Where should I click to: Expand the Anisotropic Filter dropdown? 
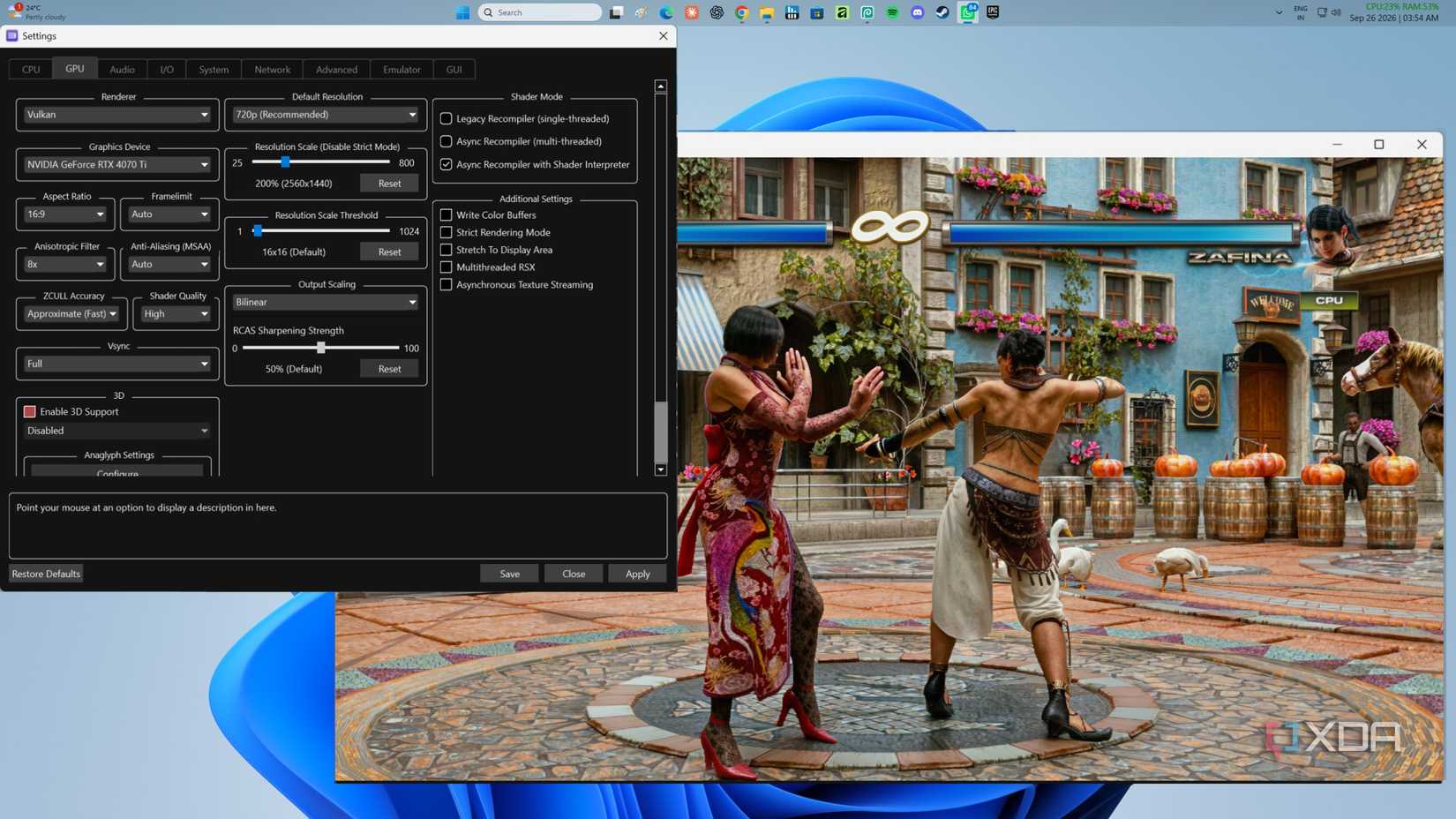[x=65, y=264]
